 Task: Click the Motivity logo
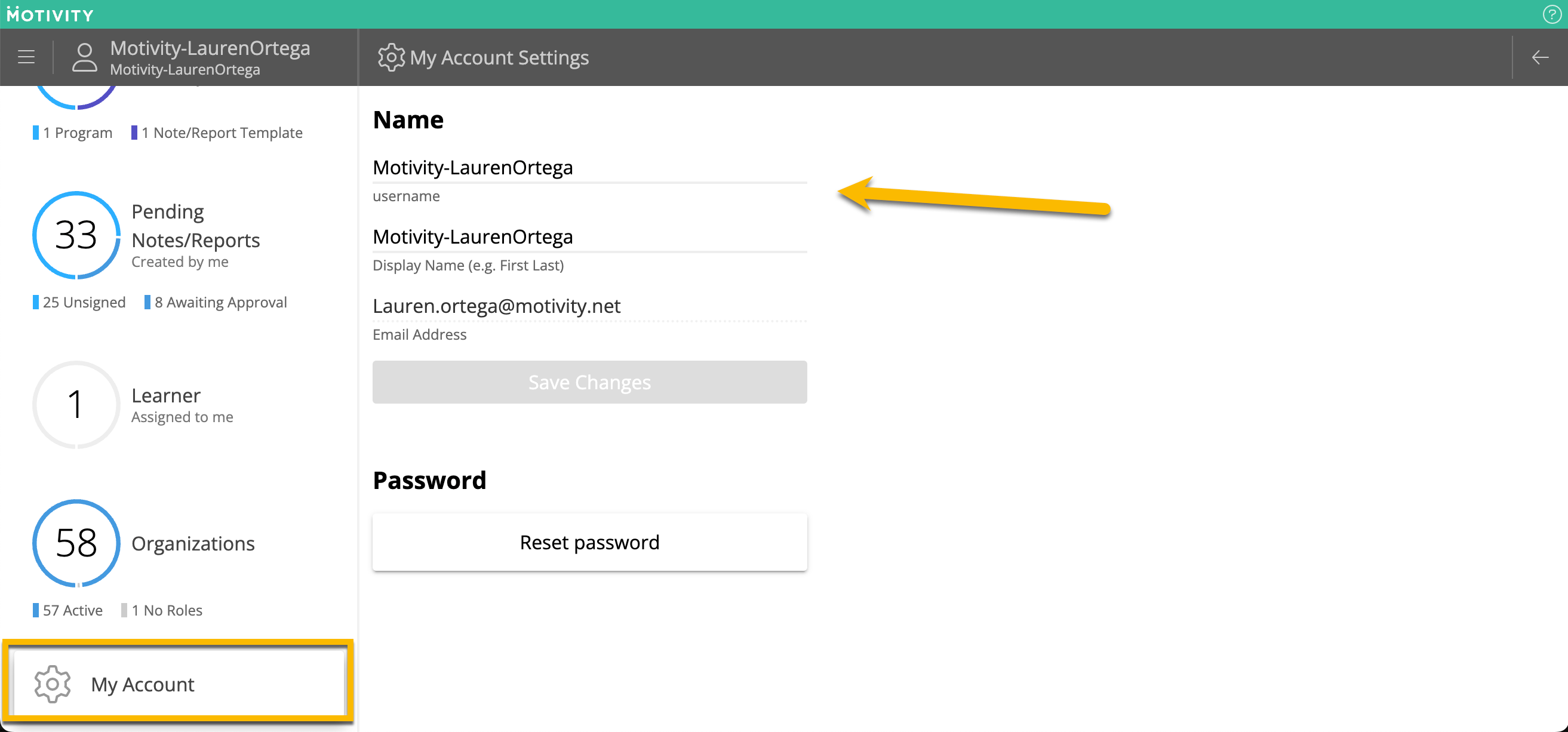(50, 14)
